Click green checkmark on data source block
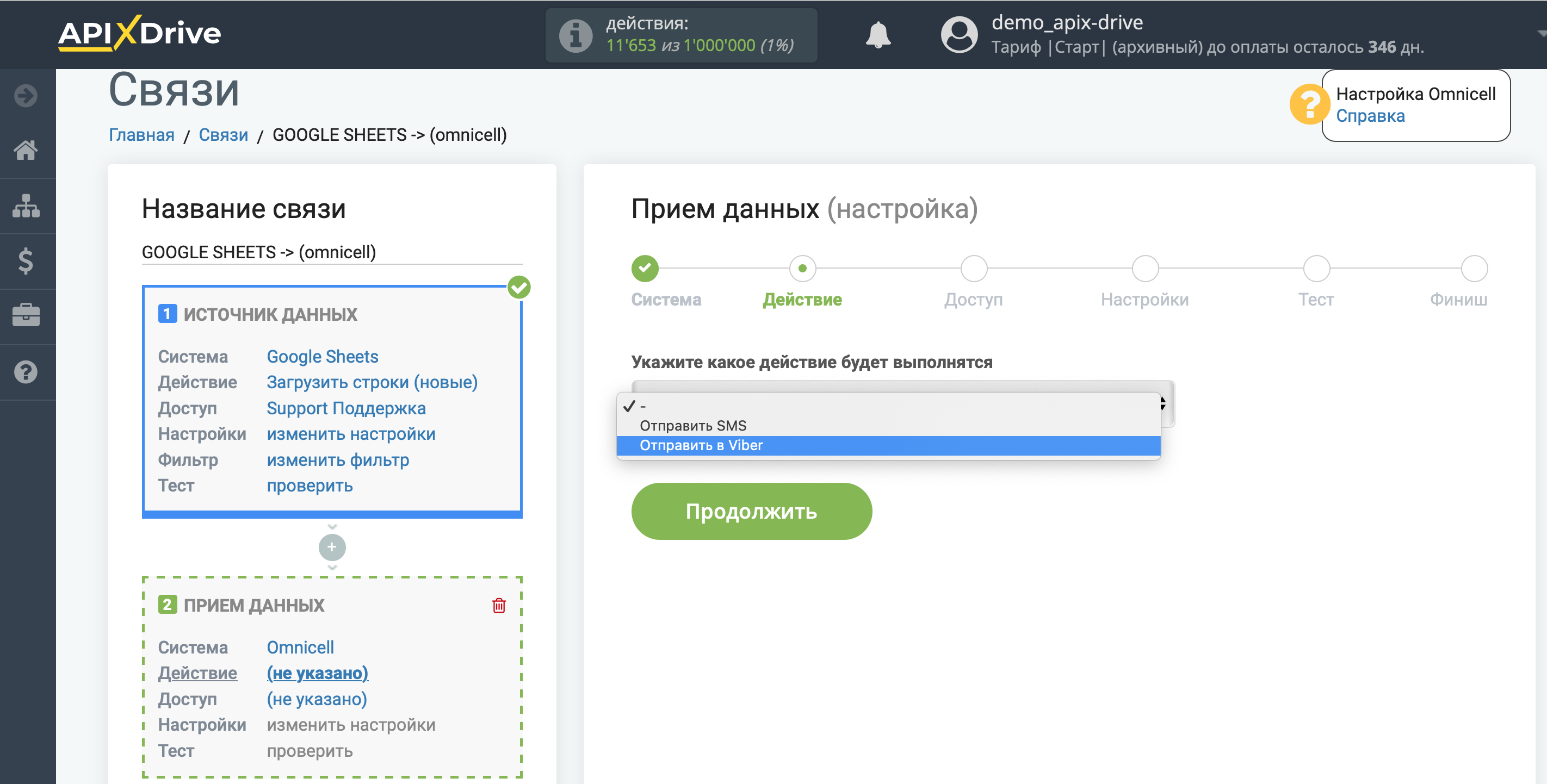The image size is (1547, 784). point(519,287)
